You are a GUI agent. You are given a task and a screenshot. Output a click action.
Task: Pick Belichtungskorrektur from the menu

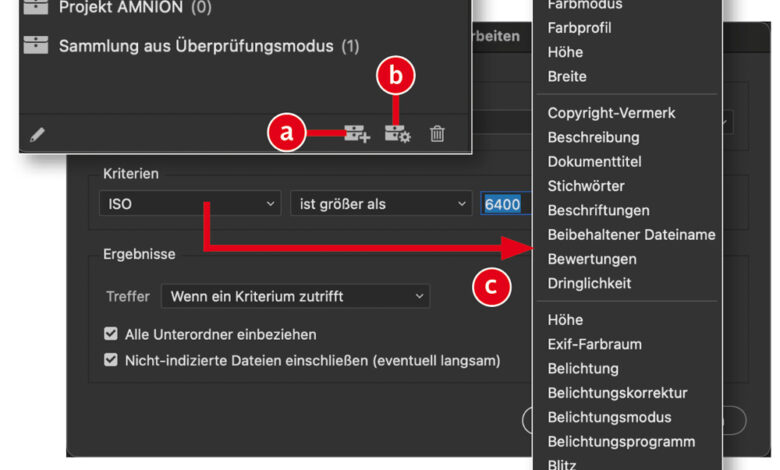pos(617,393)
